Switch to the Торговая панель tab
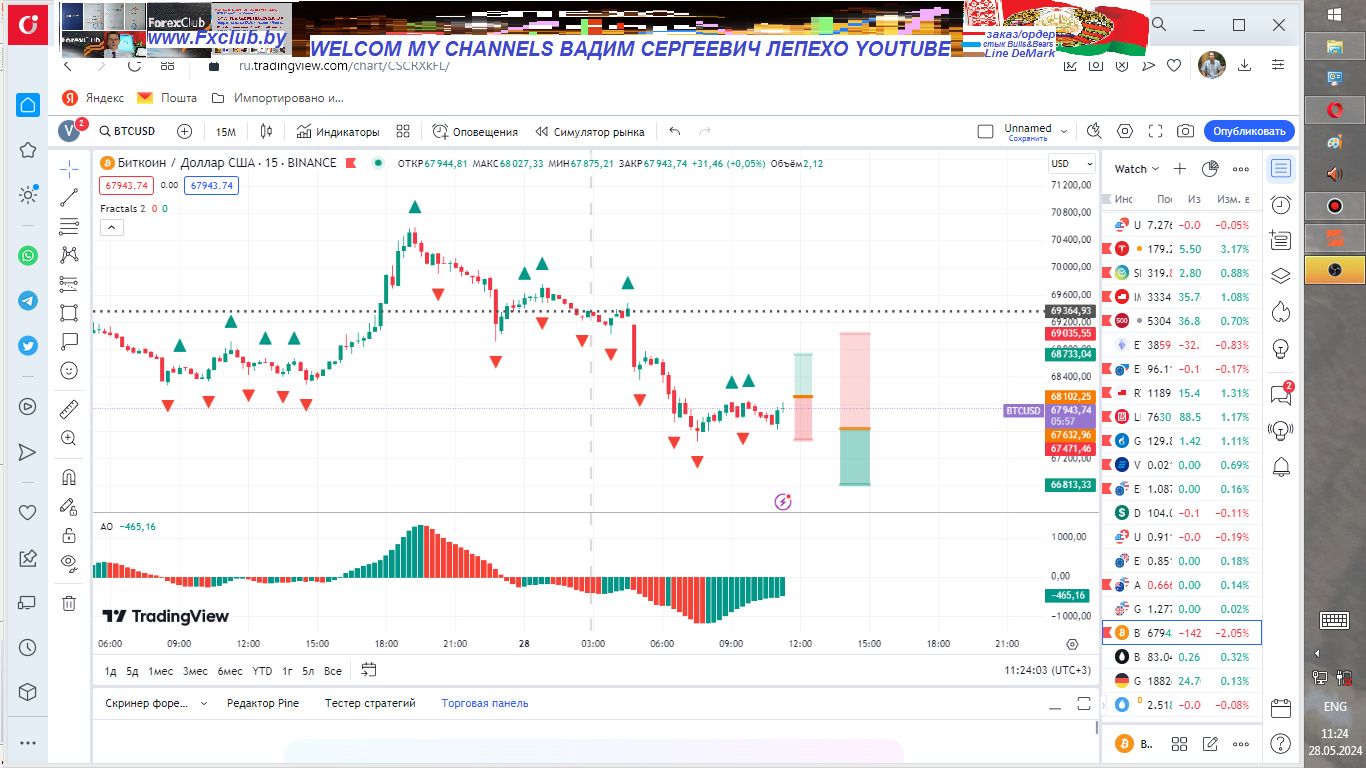Image resolution: width=1366 pixels, height=768 pixels. pos(485,703)
